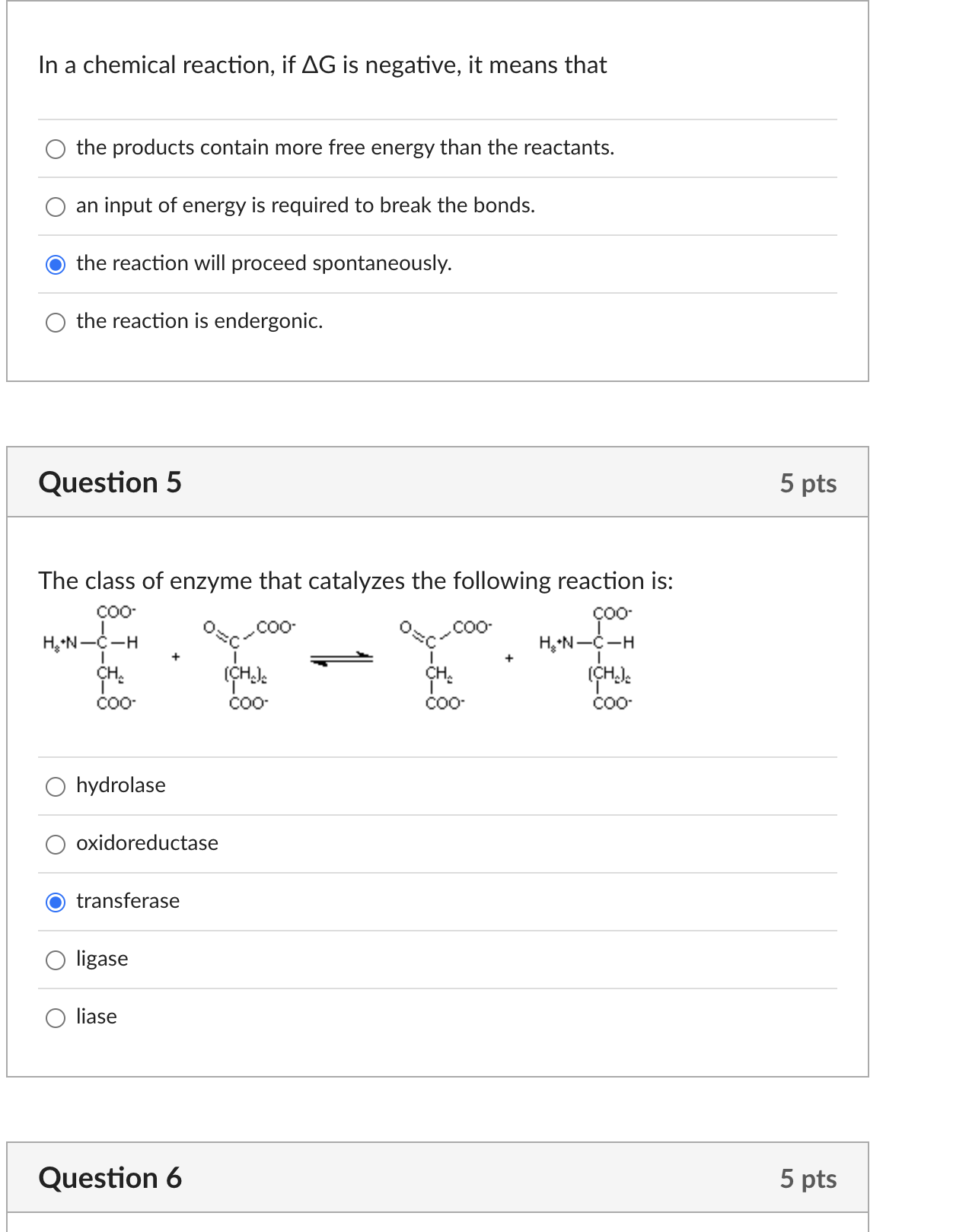Click the chemical reaction diagram image

[343, 658]
